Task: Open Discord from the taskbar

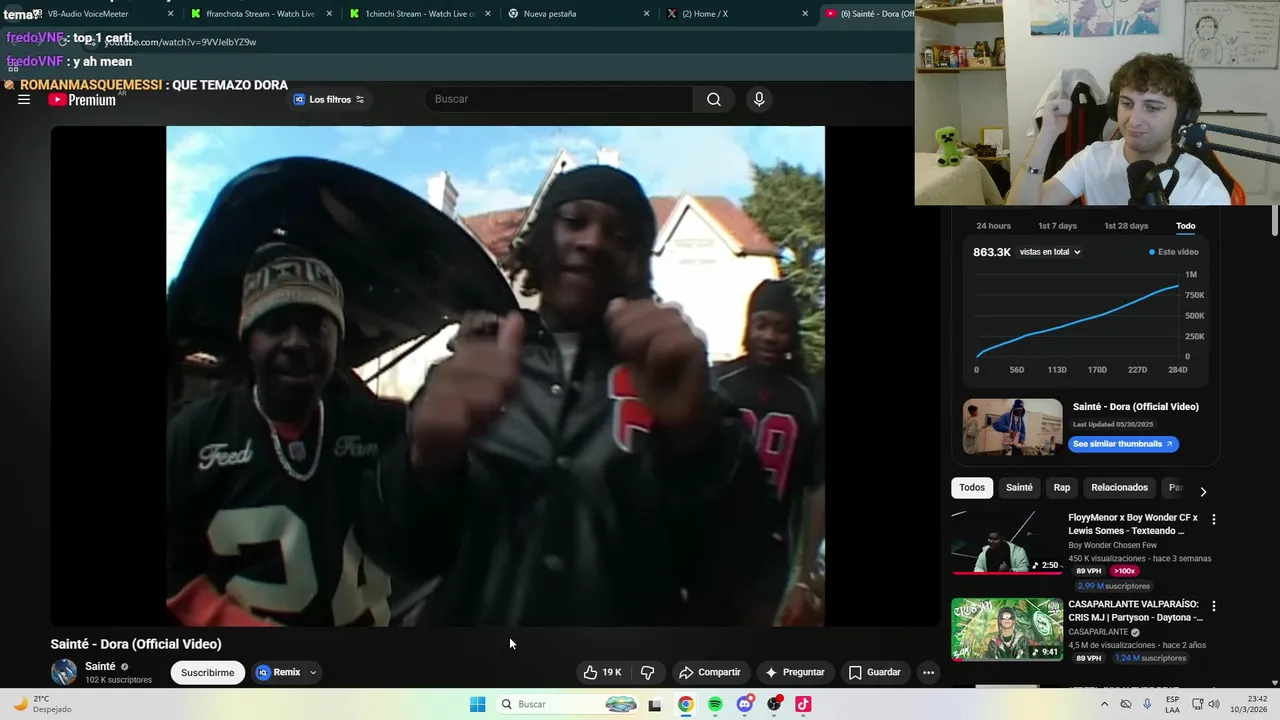Action: point(744,704)
